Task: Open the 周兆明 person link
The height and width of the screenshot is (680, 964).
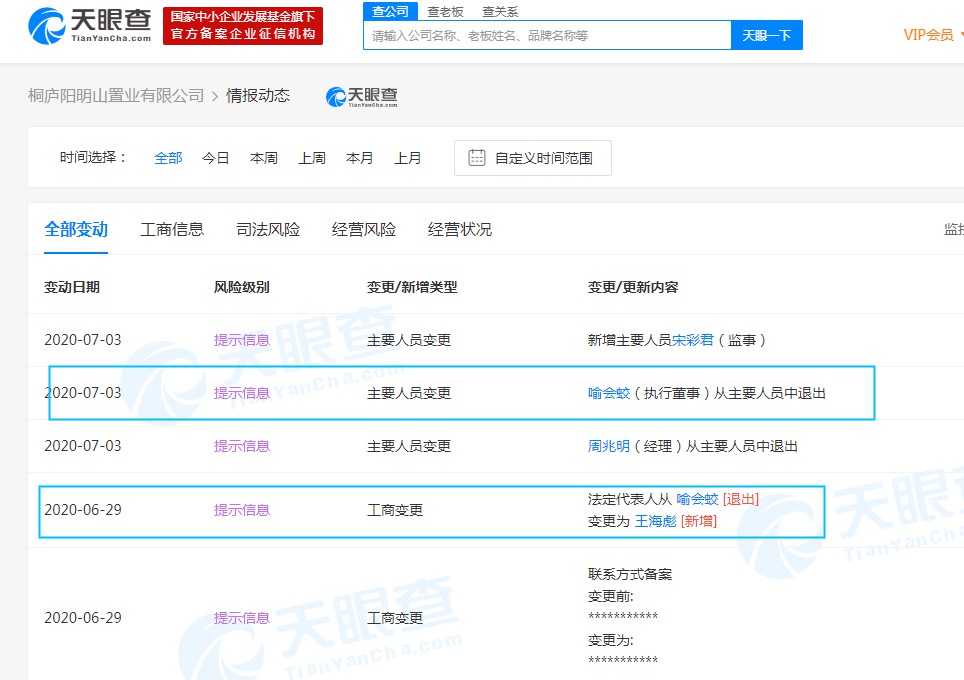Action: click(609, 446)
